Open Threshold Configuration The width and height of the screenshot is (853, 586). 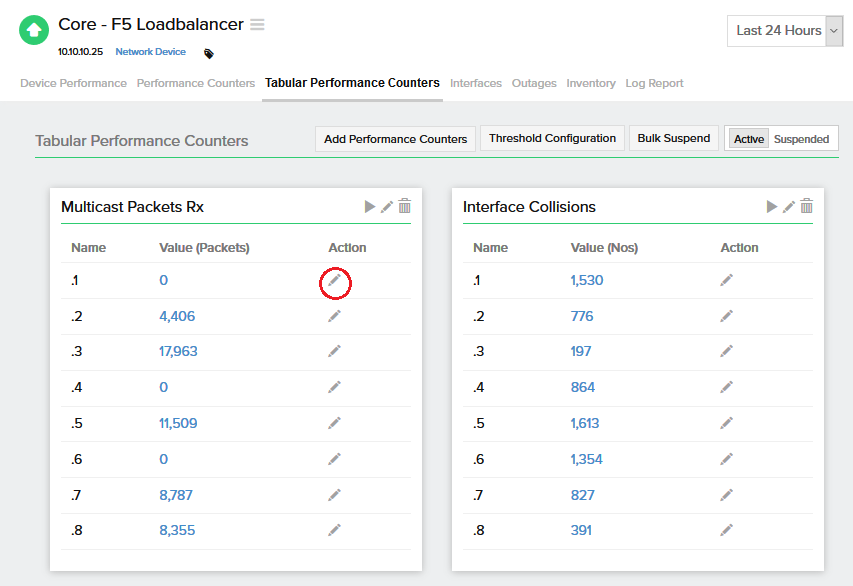[x=552, y=139]
